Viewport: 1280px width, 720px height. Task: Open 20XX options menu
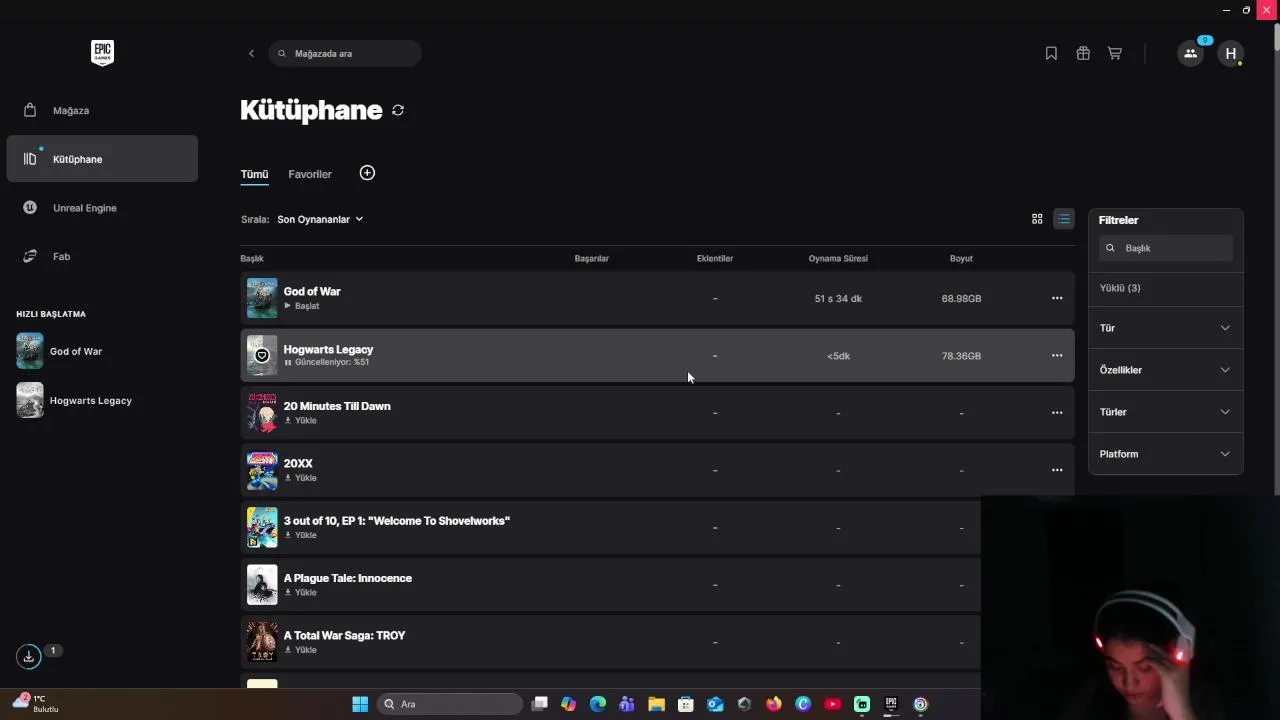[1057, 470]
